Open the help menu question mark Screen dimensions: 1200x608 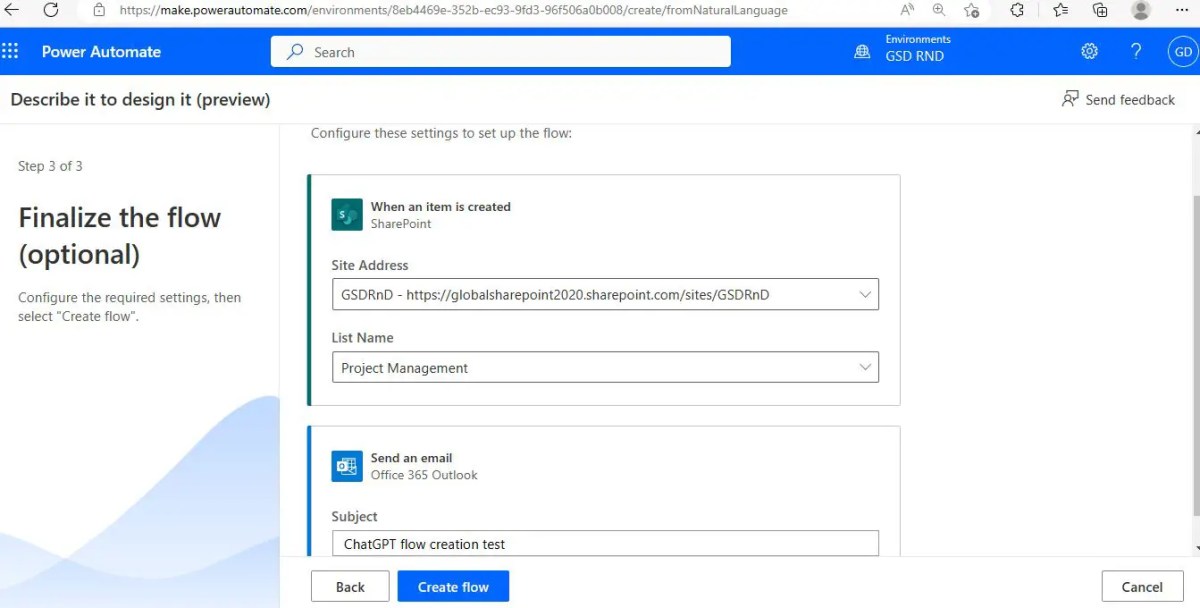click(x=1136, y=51)
